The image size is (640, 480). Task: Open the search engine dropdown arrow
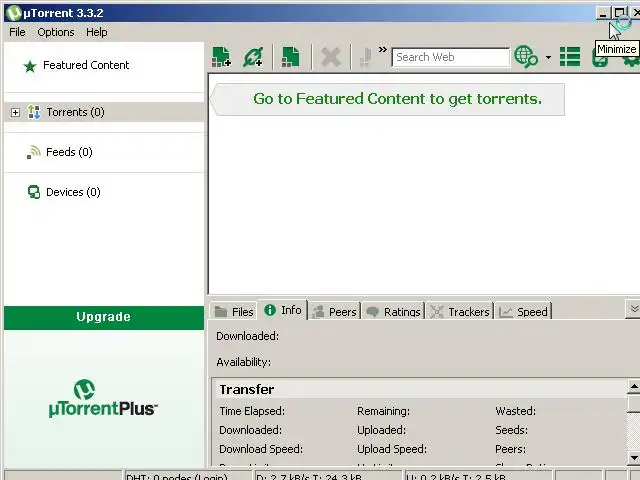point(548,58)
